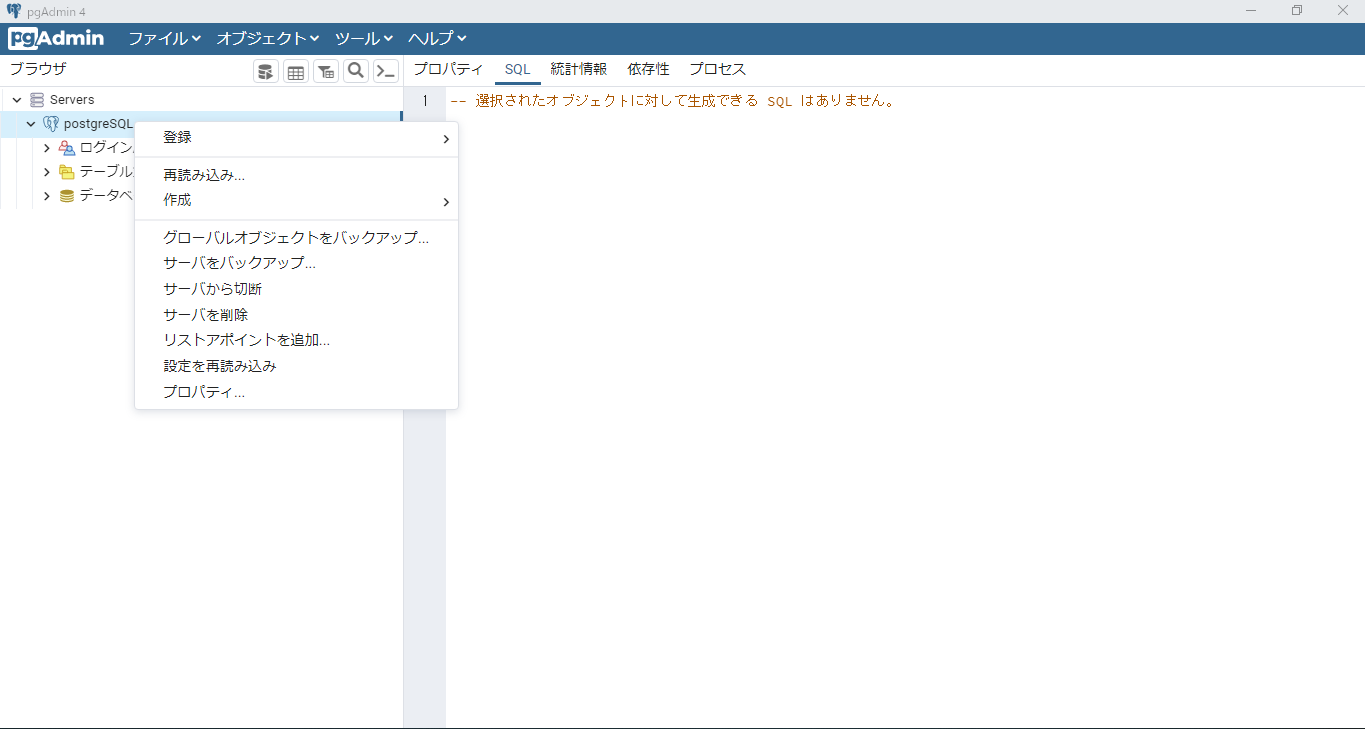
Task: Switch to the SQL tab
Action: click(517, 69)
